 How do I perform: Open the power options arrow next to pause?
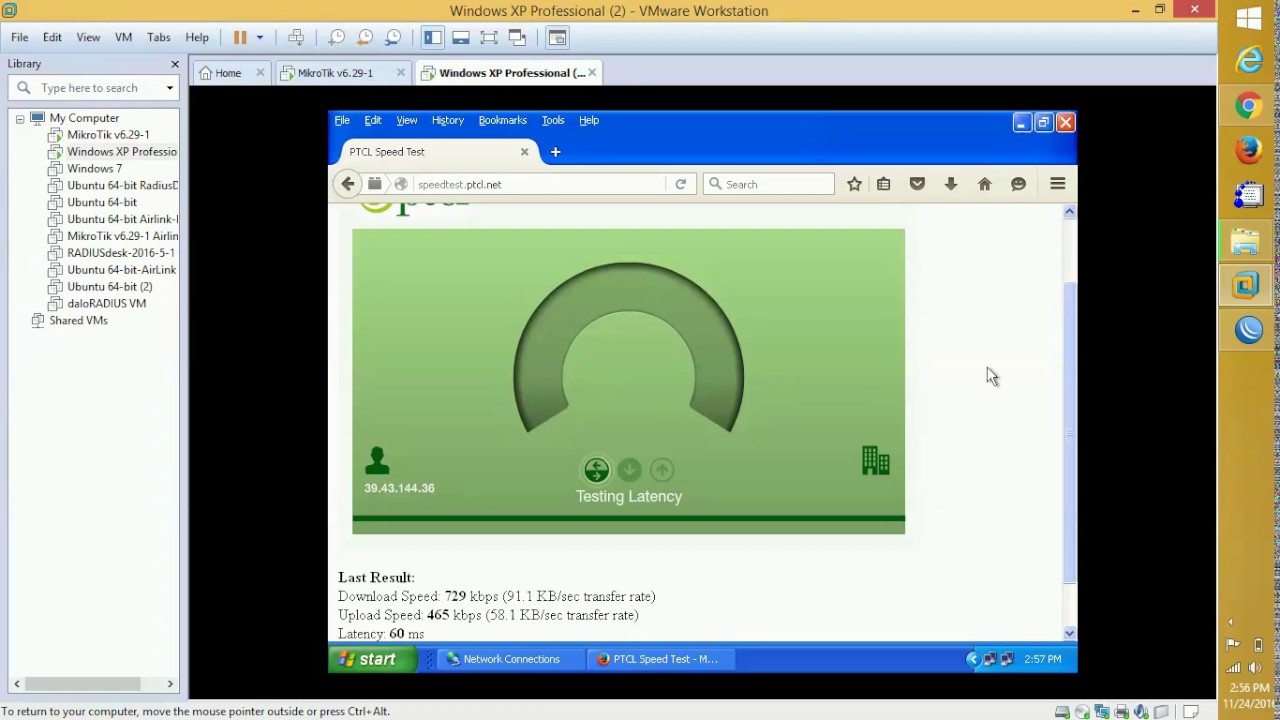tap(260, 38)
